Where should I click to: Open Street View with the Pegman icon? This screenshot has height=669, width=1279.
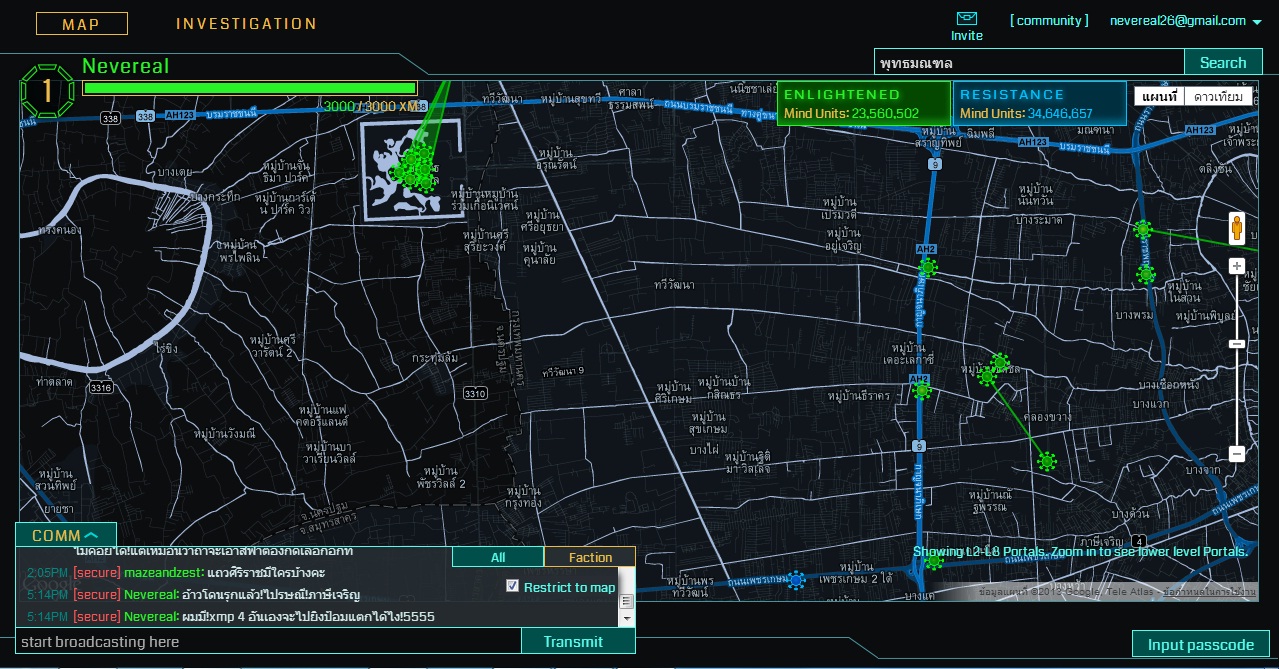pyautogui.click(x=1237, y=228)
